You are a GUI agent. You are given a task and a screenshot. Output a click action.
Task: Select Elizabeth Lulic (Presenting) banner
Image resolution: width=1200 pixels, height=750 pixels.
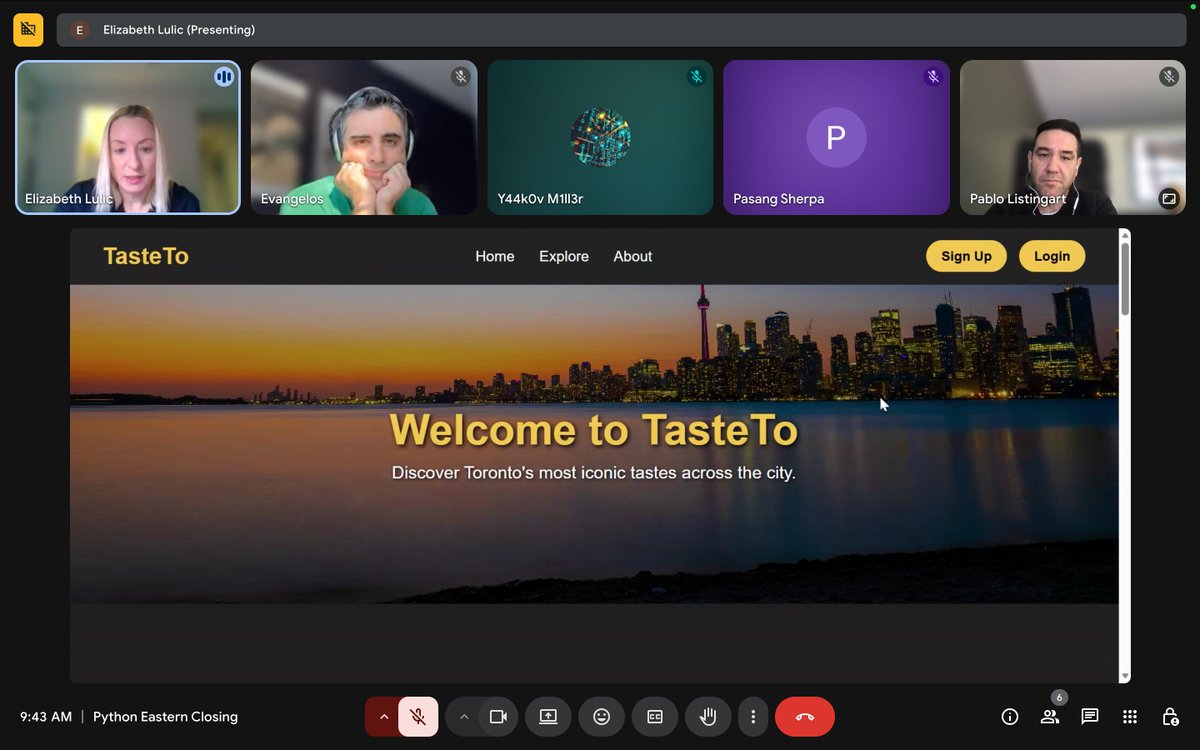621,30
